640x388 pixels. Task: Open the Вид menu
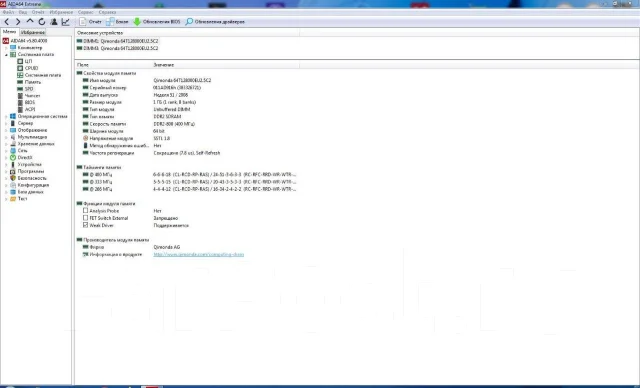coord(23,12)
